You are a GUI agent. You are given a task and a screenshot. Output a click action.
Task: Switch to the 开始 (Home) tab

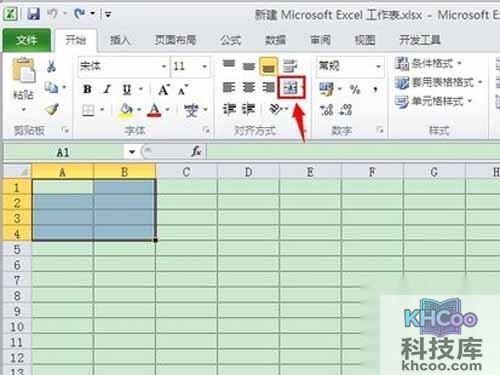(76, 40)
